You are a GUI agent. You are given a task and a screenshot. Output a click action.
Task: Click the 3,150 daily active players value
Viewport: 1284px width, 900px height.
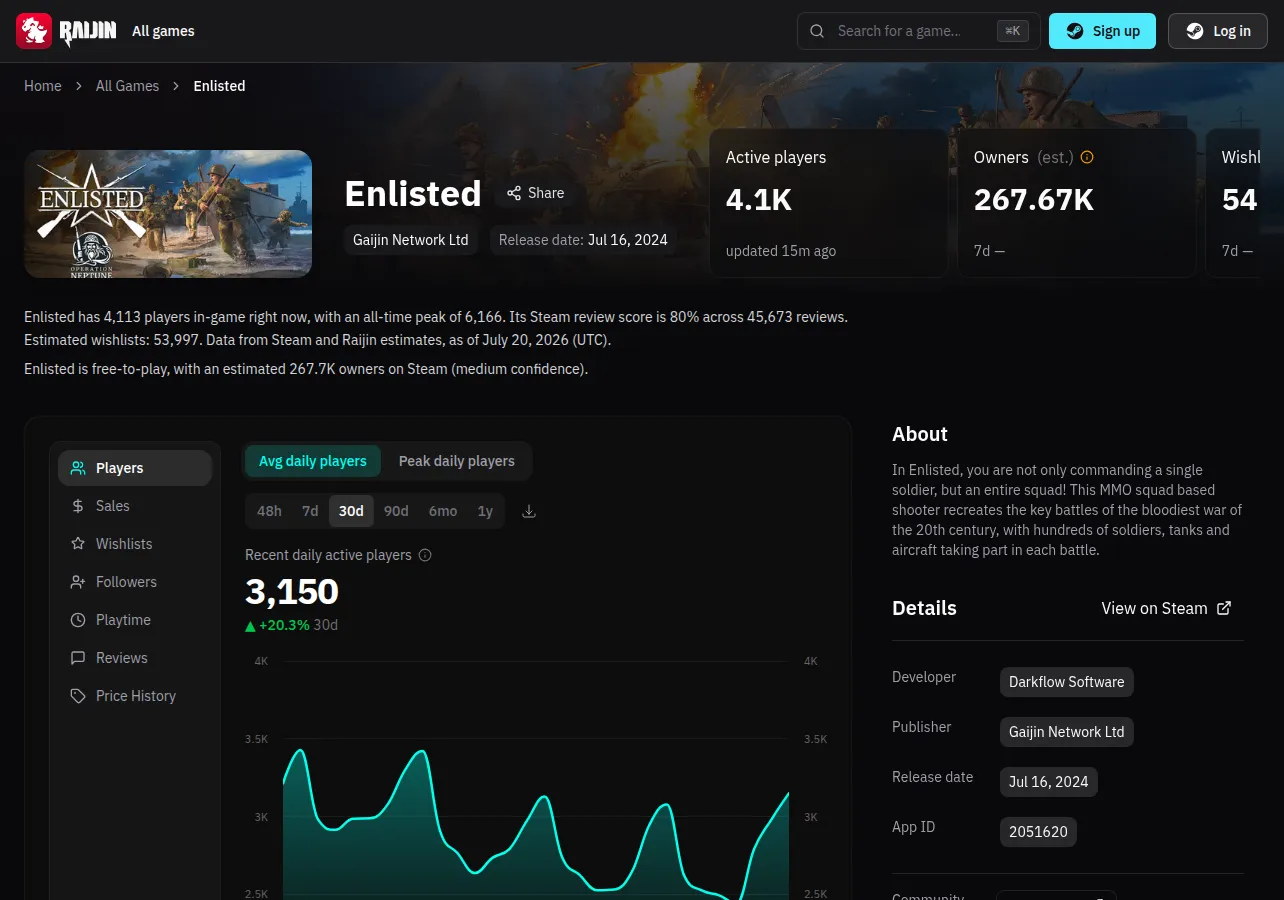click(x=292, y=592)
